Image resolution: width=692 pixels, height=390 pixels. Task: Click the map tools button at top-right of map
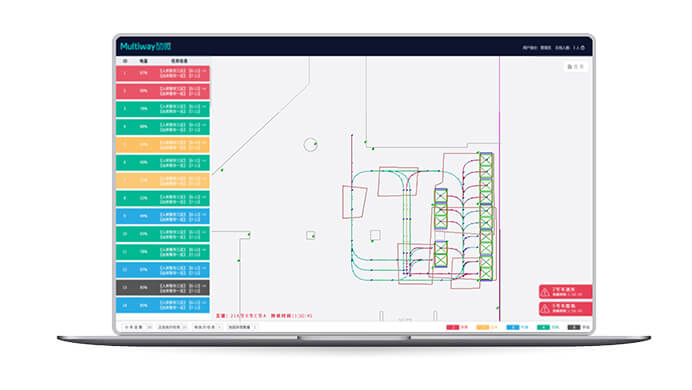pos(575,67)
